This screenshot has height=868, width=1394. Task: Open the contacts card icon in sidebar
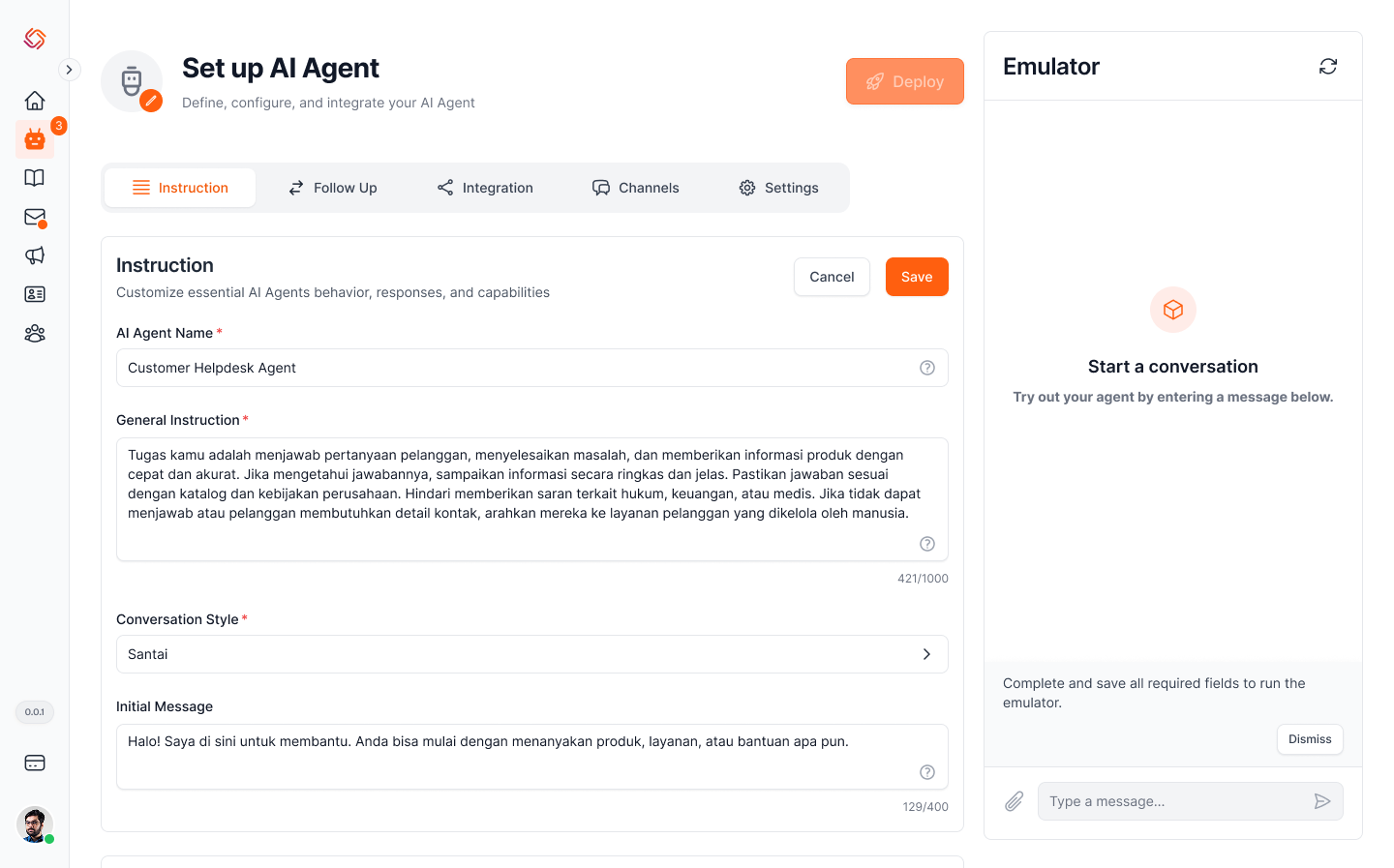click(35, 294)
